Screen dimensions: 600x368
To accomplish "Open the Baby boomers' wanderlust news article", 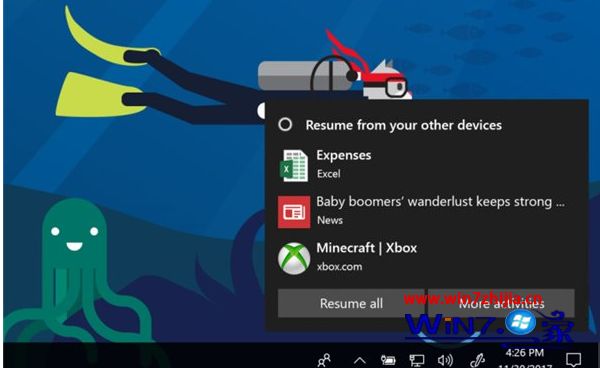I will [x=440, y=202].
